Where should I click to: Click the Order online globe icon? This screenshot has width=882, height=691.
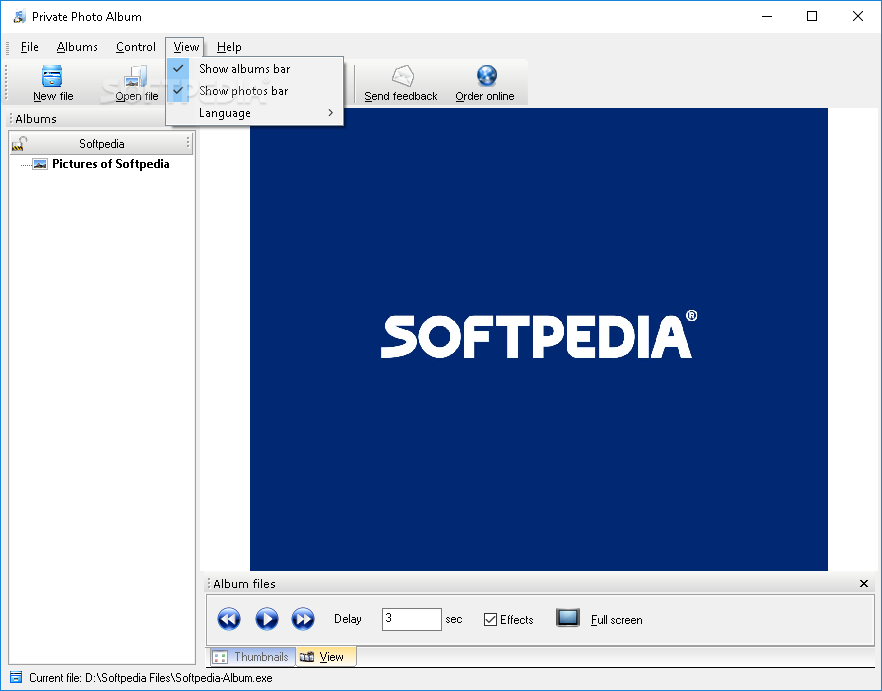tap(487, 76)
